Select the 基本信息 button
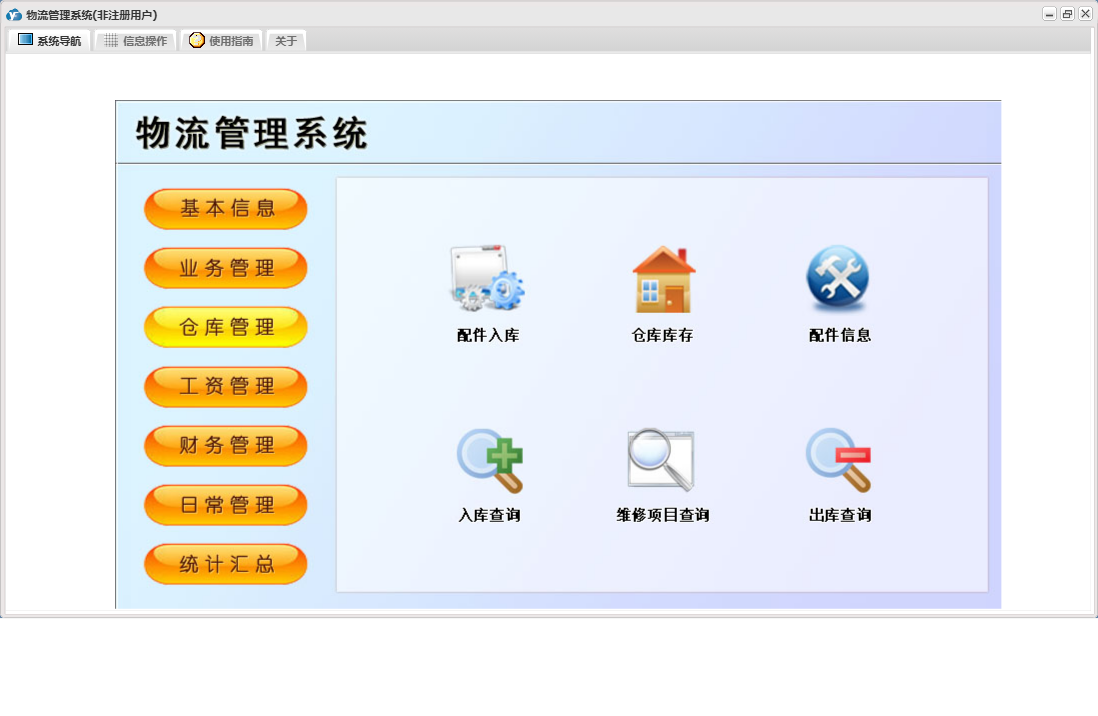The height and width of the screenshot is (716, 1098). pyautogui.click(x=225, y=209)
